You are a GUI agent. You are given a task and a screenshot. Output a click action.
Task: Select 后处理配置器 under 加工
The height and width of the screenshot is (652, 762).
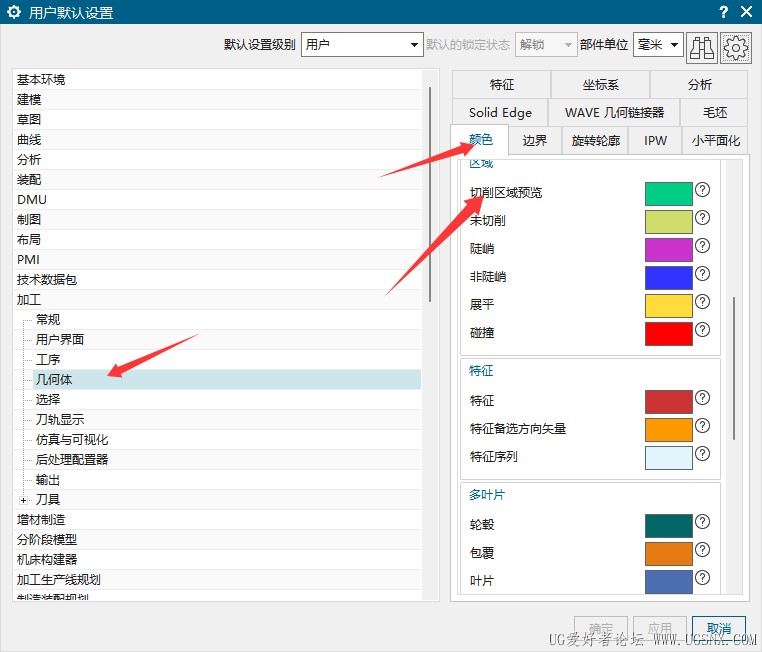click(227, 460)
